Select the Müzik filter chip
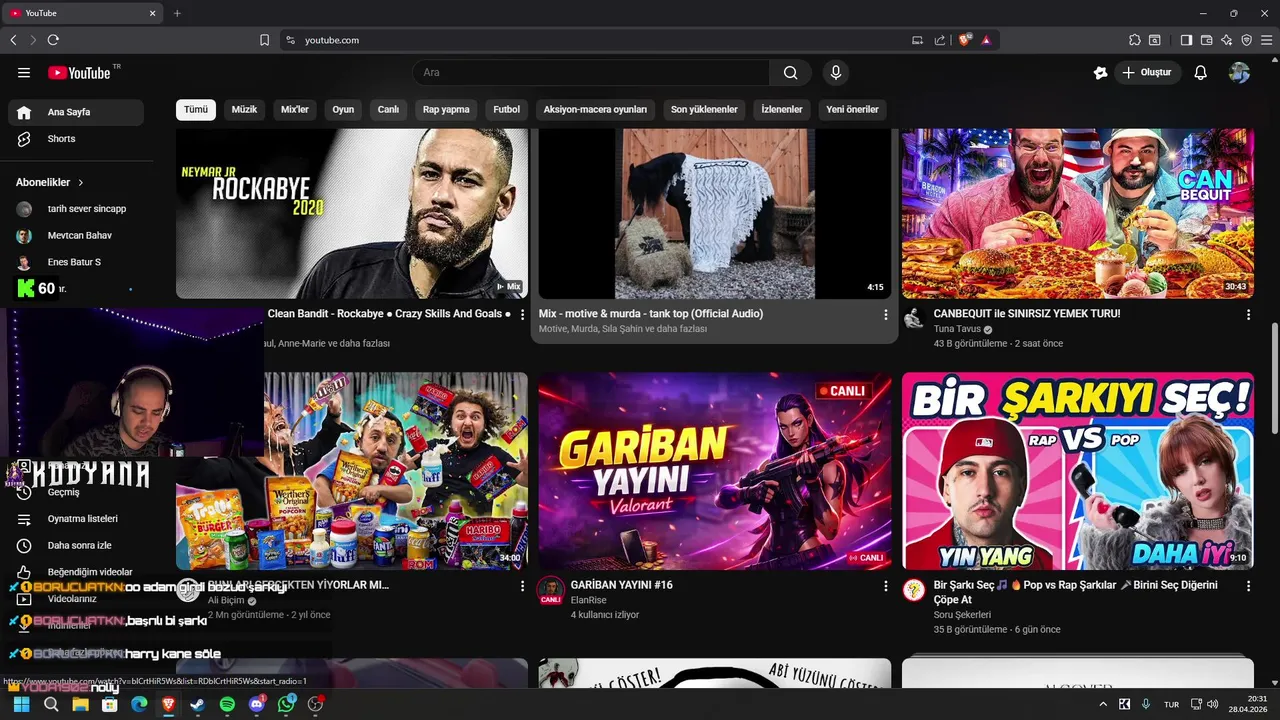Viewport: 1280px width, 720px height. point(245,109)
